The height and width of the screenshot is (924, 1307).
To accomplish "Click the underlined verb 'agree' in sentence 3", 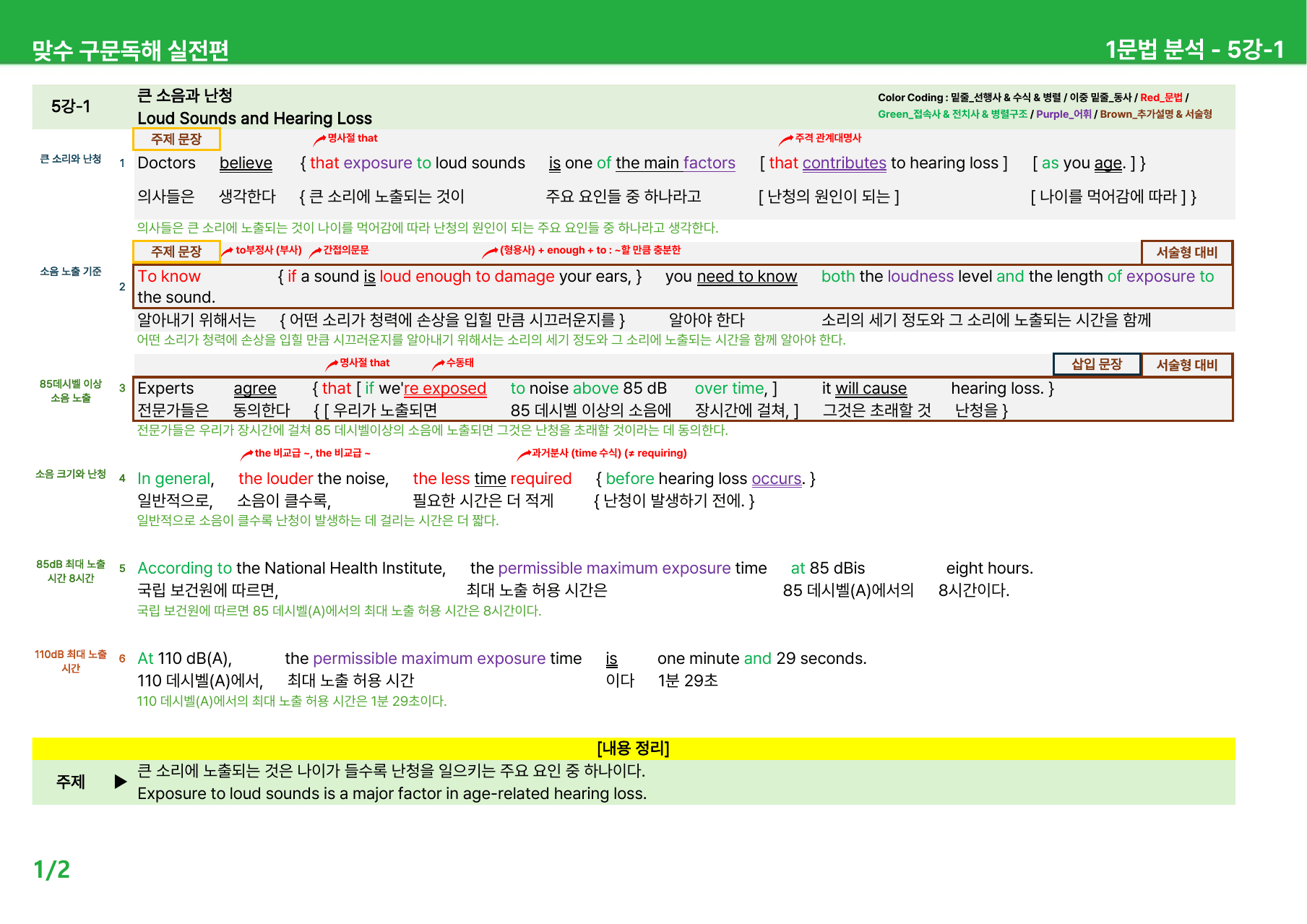I will click(254, 389).
